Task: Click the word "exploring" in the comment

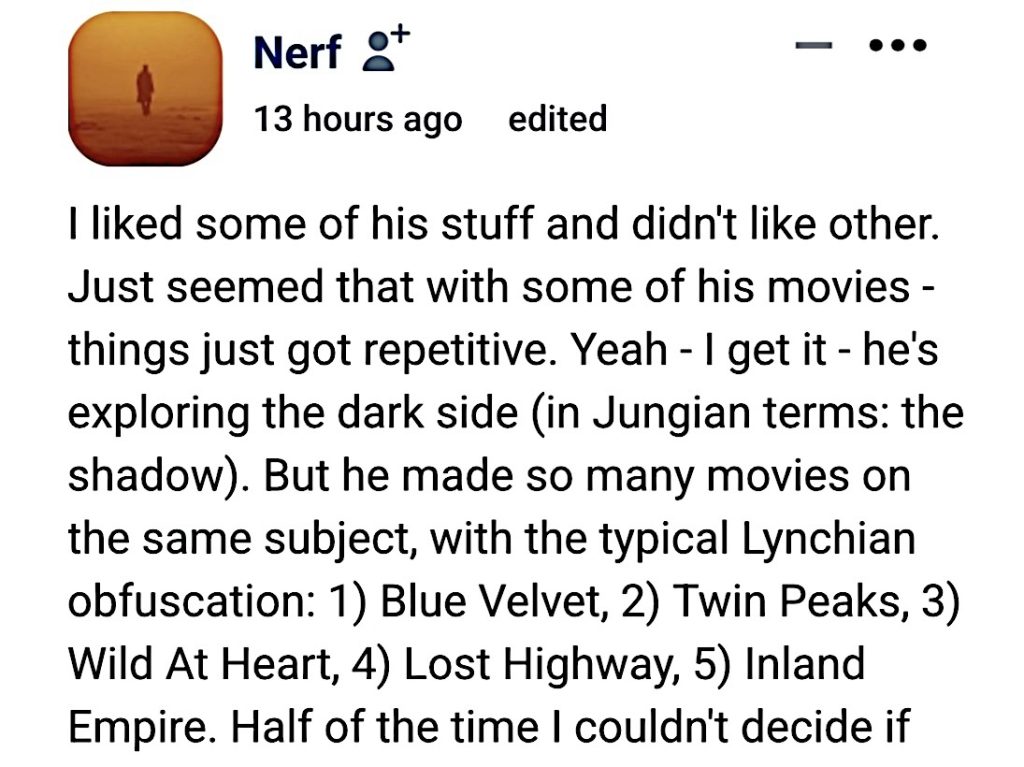Action: pos(158,414)
